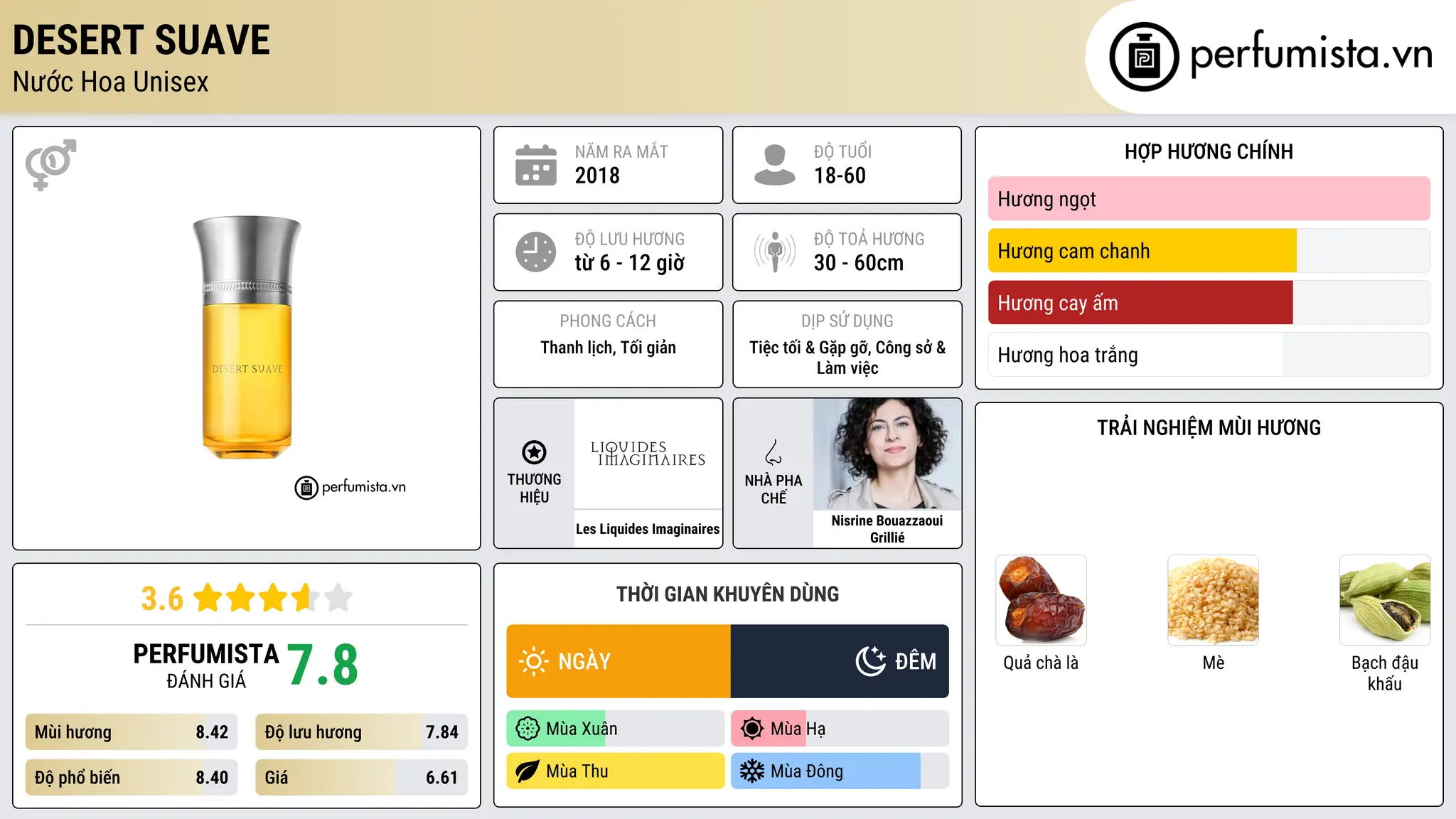Open the Les Liquides Imaginaires brand name
Image resolution: width=1456 pixels, height=819 pixels.
tap(648, 529)
